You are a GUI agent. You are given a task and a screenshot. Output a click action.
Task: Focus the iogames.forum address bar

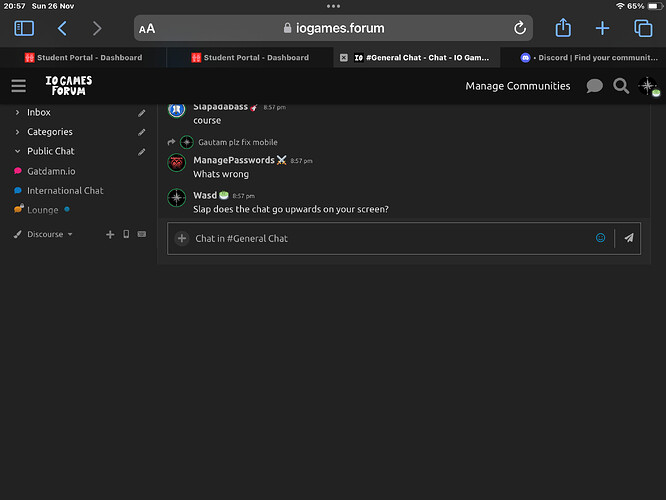click(x=333, y=28)
